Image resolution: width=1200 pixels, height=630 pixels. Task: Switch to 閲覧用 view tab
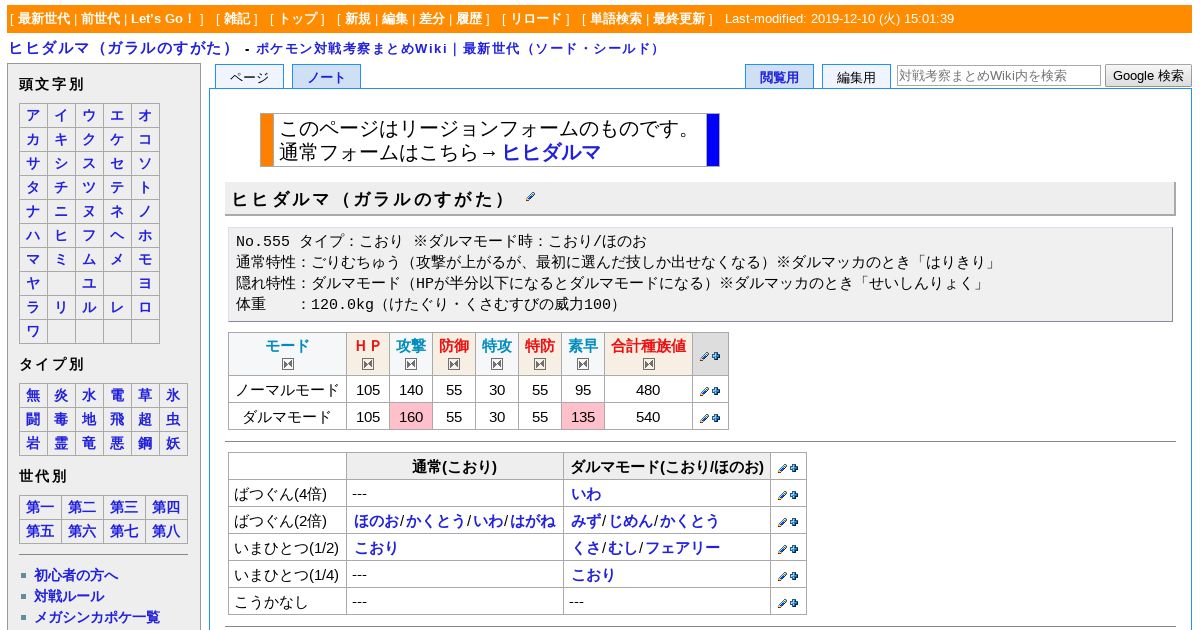coord(779,77)
